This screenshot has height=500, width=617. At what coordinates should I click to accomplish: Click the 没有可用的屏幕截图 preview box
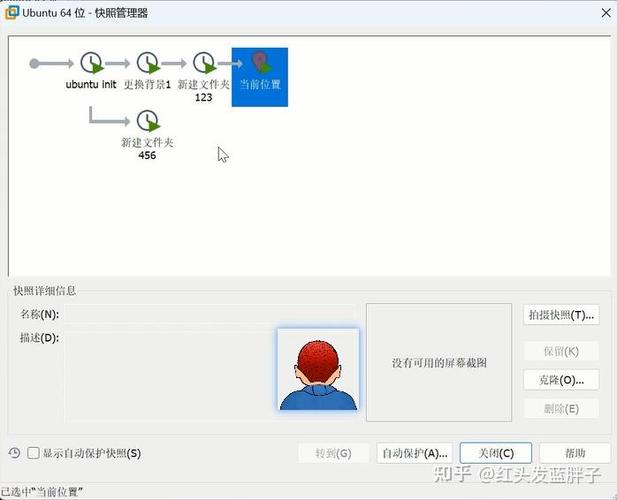coord(439,362)
